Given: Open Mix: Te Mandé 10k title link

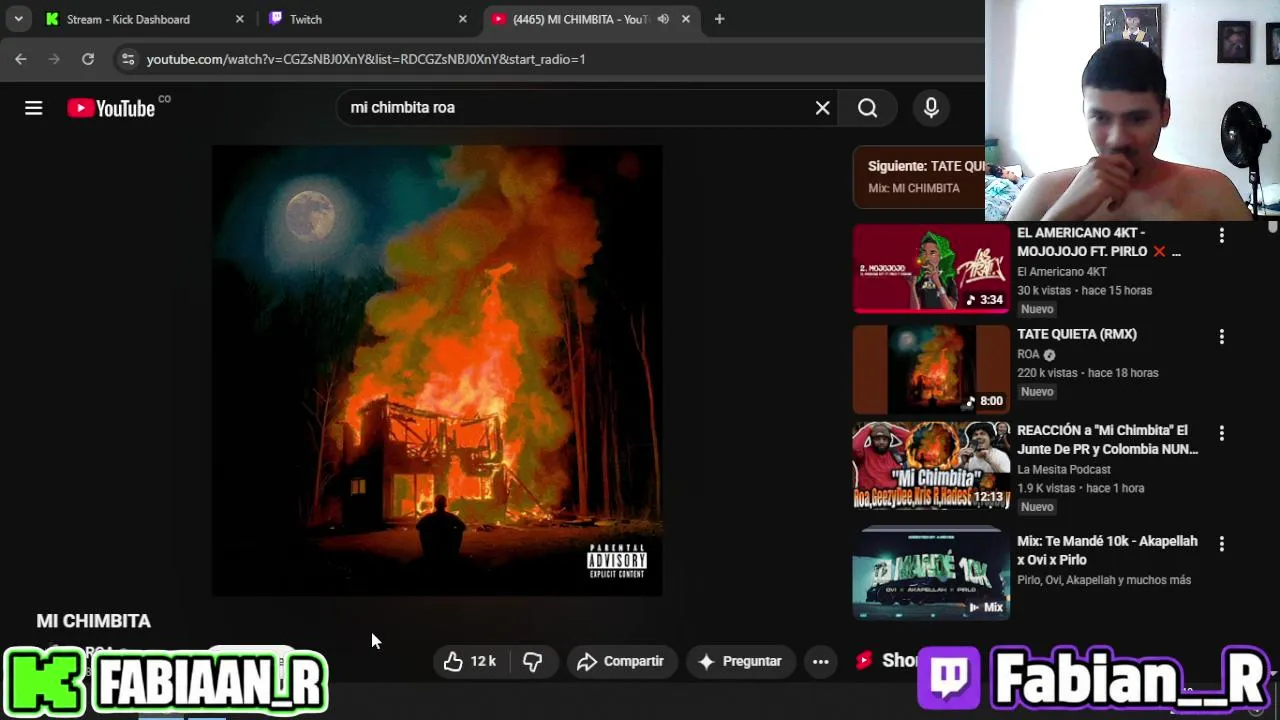Looking at the screenshot, I should tap(1107, 550).
